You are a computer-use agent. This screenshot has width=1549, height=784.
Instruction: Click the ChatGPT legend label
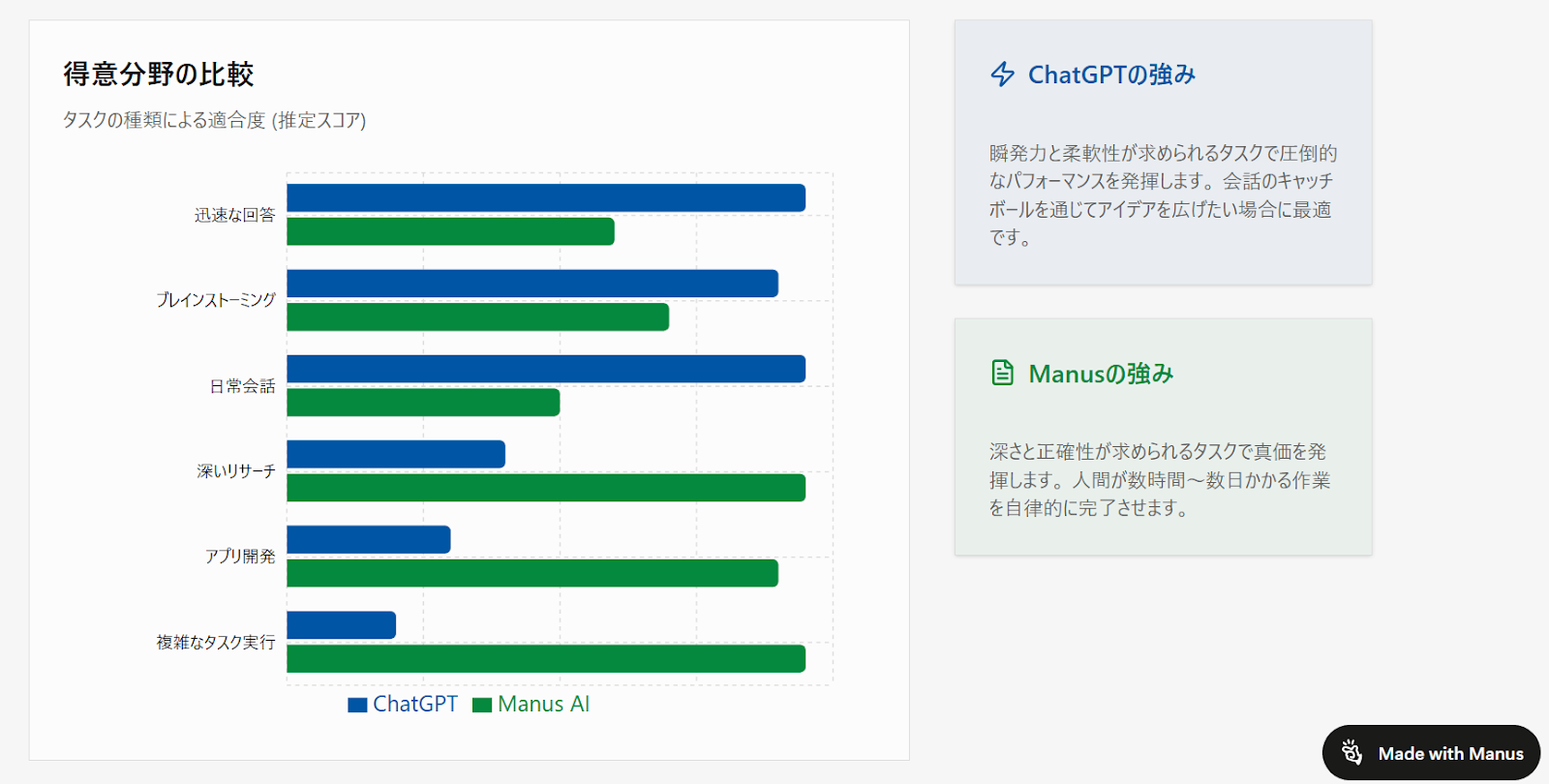(415, 704)
